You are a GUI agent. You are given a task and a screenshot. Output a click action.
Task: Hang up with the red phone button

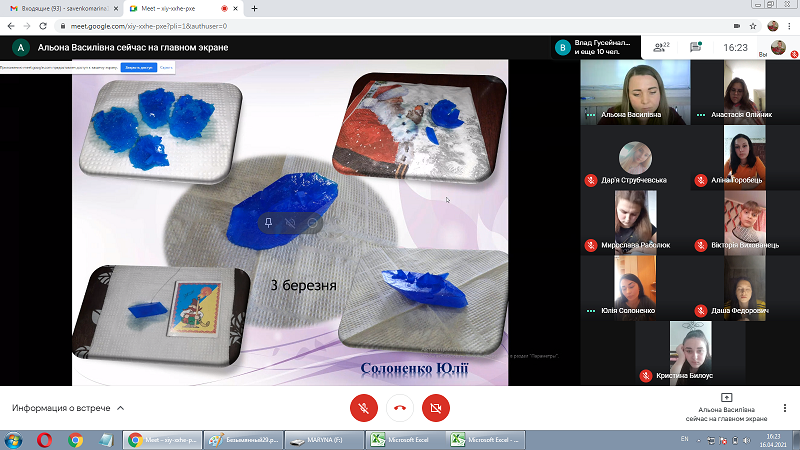pyautogui.click(x=399, y=408)
